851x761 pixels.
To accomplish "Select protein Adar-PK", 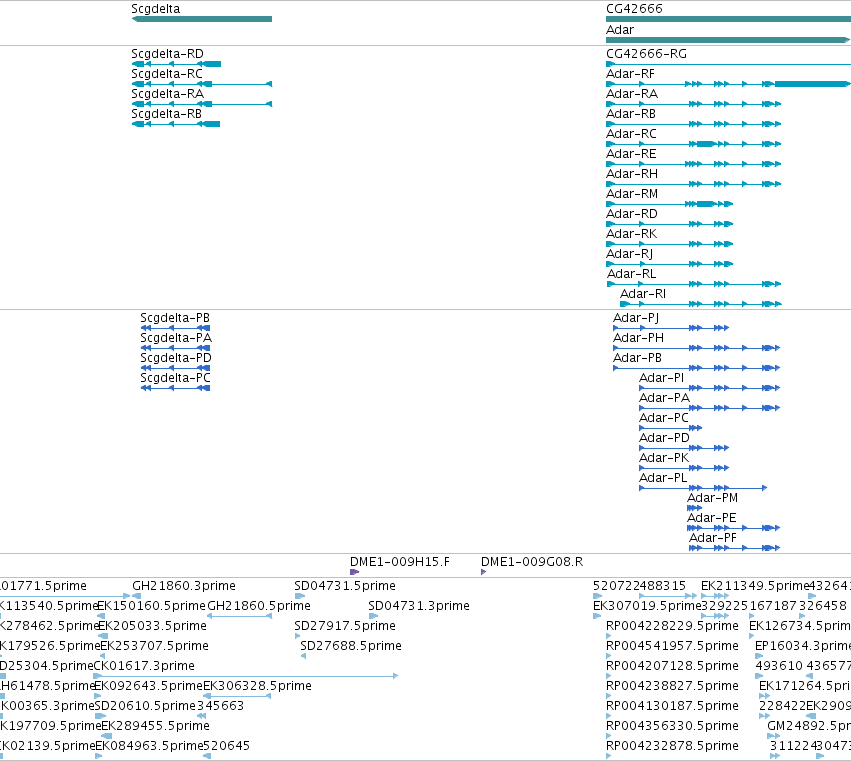I will [664, 459].
